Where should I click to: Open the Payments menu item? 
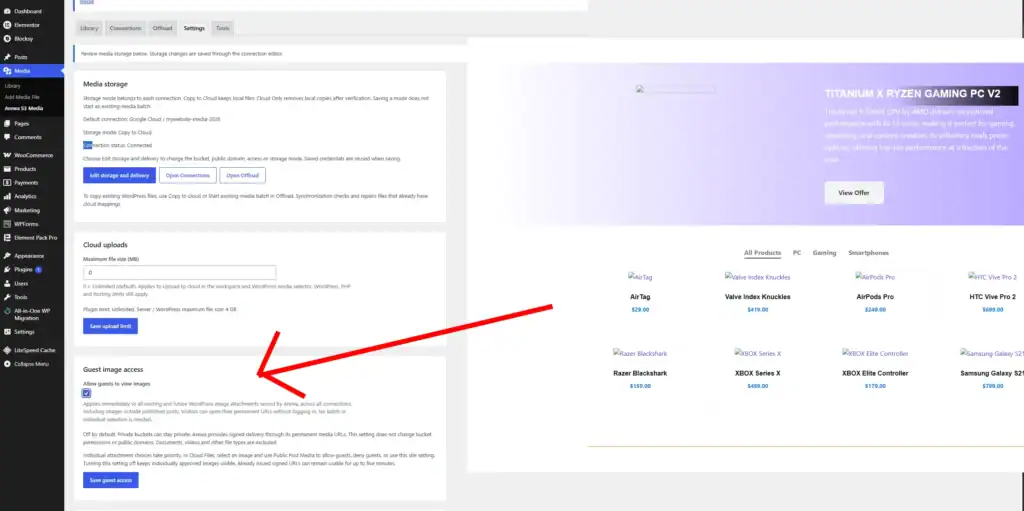[x=26, y=183]
